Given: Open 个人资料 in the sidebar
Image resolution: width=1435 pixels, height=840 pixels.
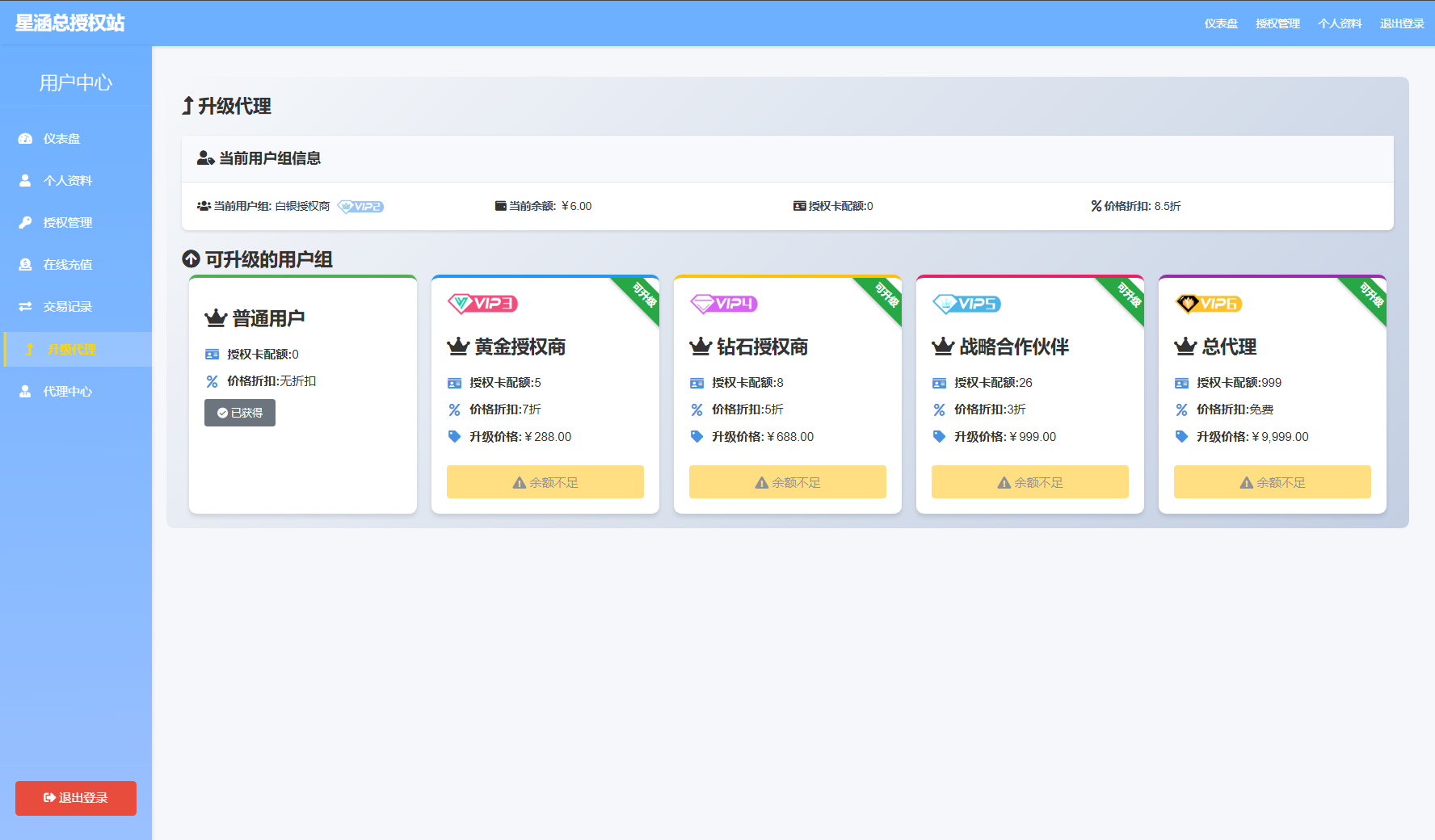Looking at the screenshot, I should point(68,181).
